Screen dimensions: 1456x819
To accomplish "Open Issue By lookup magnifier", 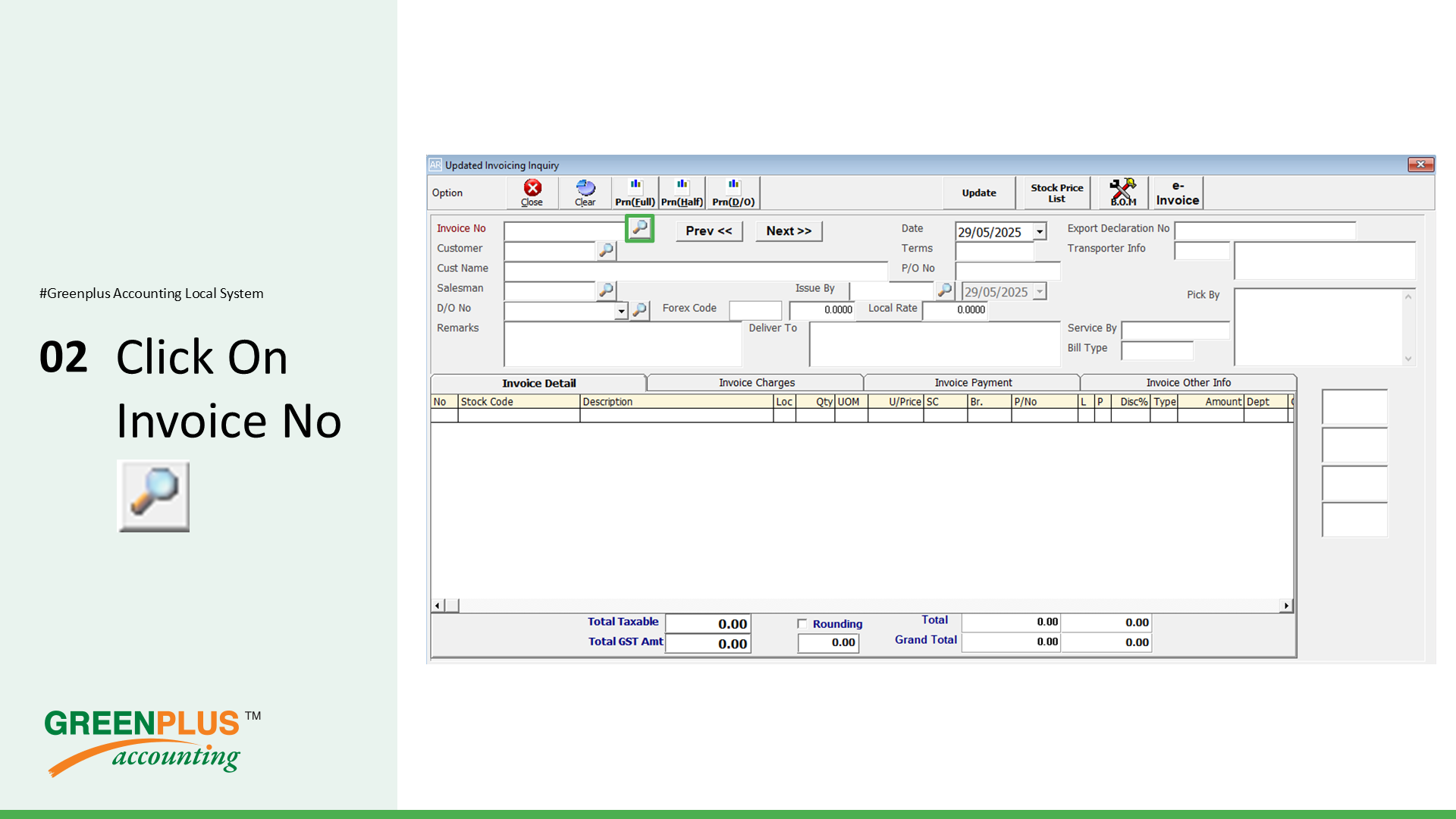I will coord(945,290).
